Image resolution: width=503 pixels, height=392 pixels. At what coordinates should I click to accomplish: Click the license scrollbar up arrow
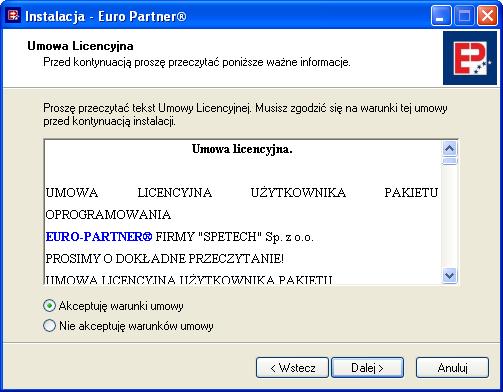click(450, 148)
